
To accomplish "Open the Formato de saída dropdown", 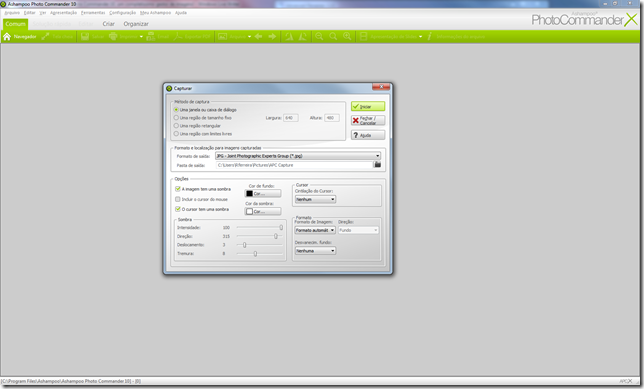I will pyautogui.click(x=298, y=156).
